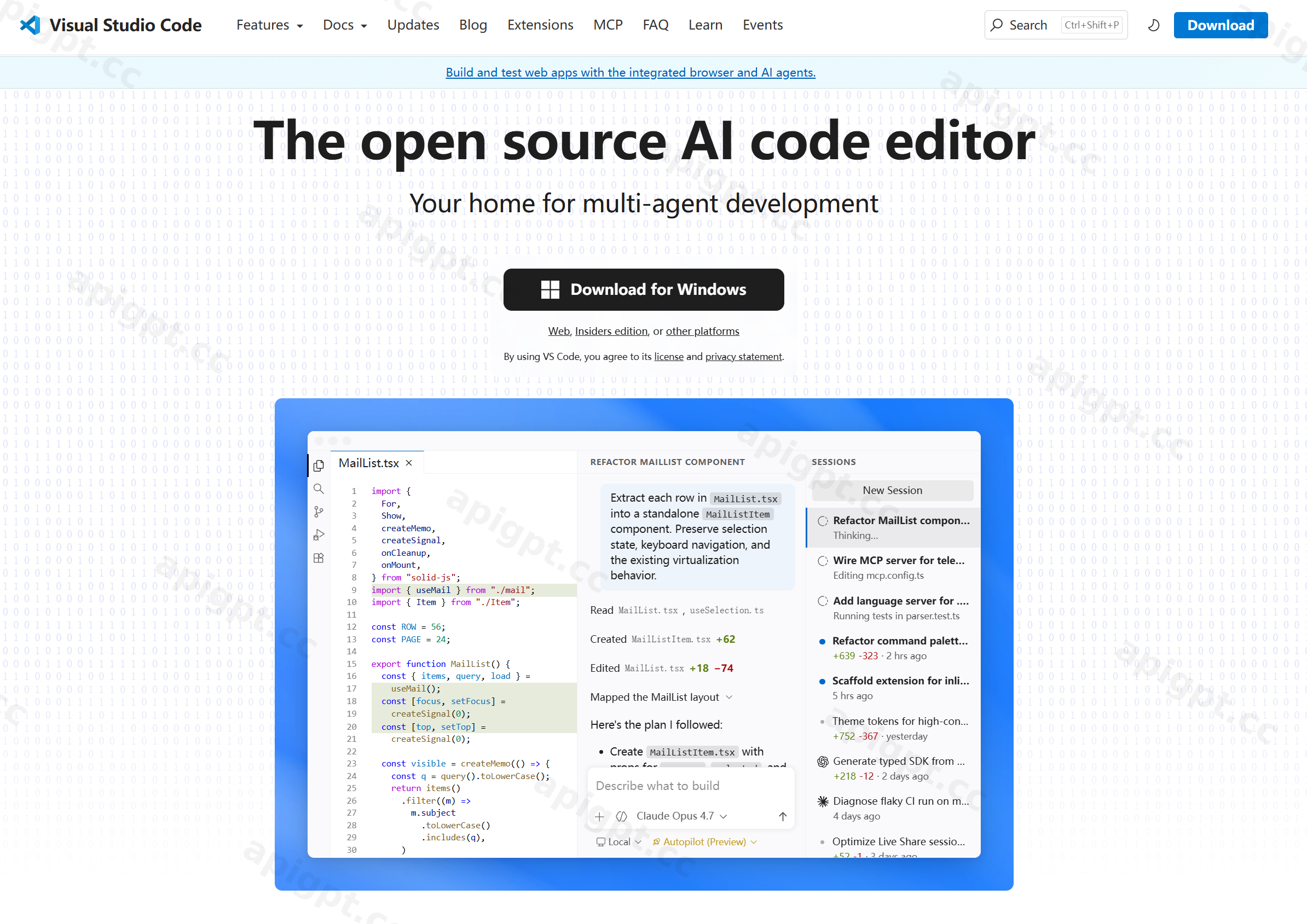The image size is (1307, 924).
Task: Open the license link
Action: [x=669, y=357]
